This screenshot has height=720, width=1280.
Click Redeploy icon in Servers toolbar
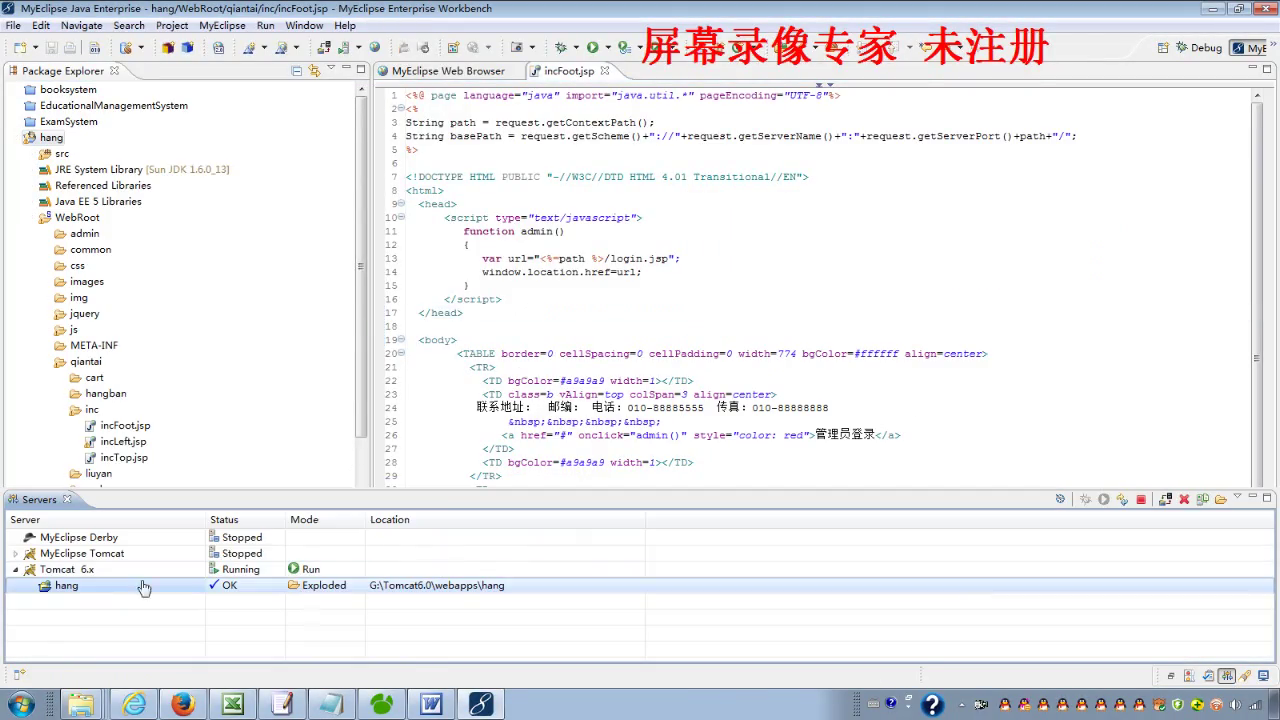click(x=1203, y=499)
